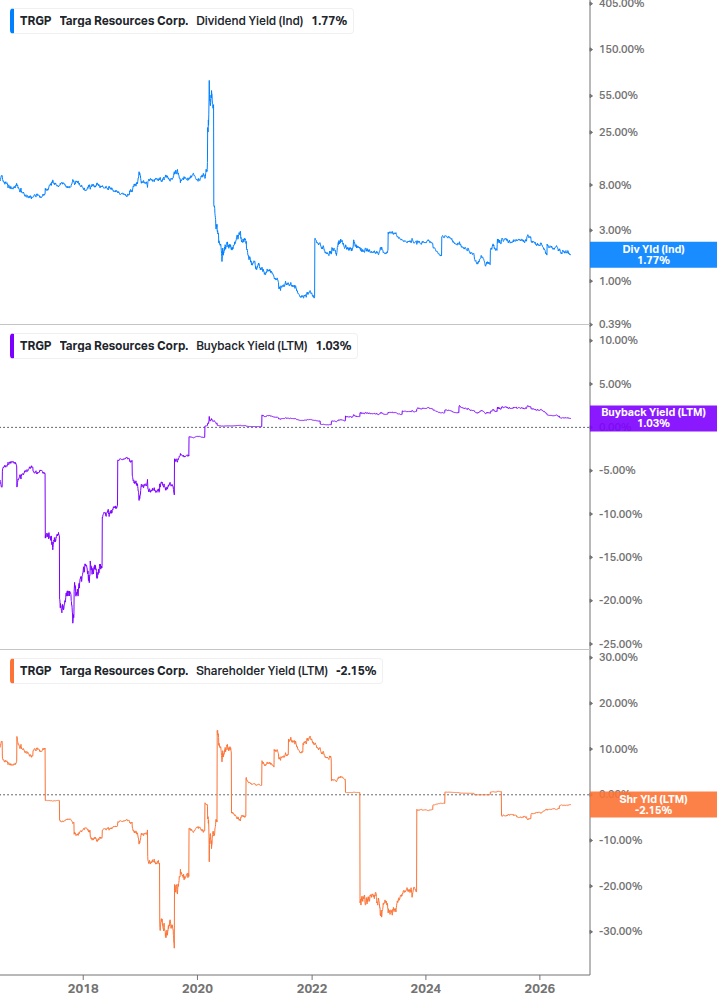This screenshot has height=1005, width=717.
Task: Click the Shareholder Yield (LTM) legend label
Action: [x=261, y=671]
